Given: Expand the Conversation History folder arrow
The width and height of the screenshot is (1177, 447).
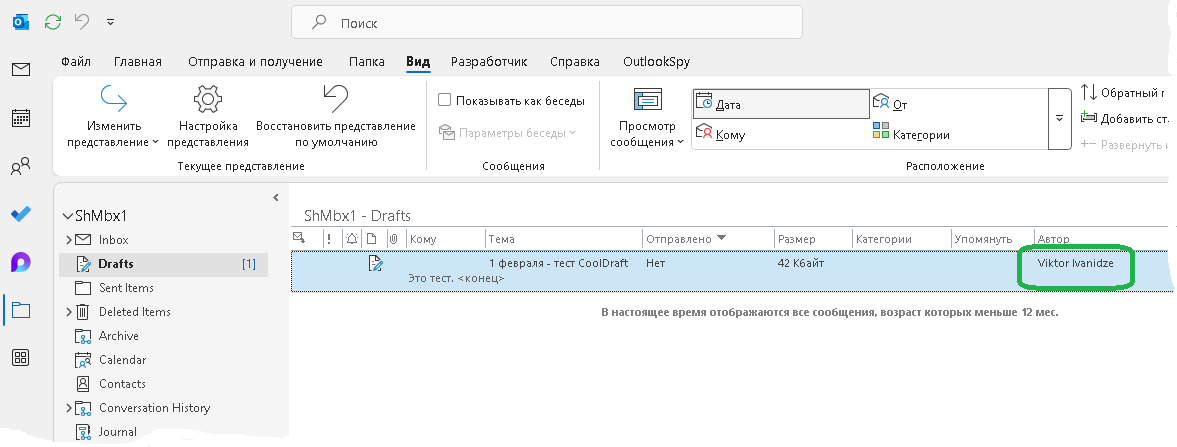Looking at the screenshot, I should tap(68, 408).
